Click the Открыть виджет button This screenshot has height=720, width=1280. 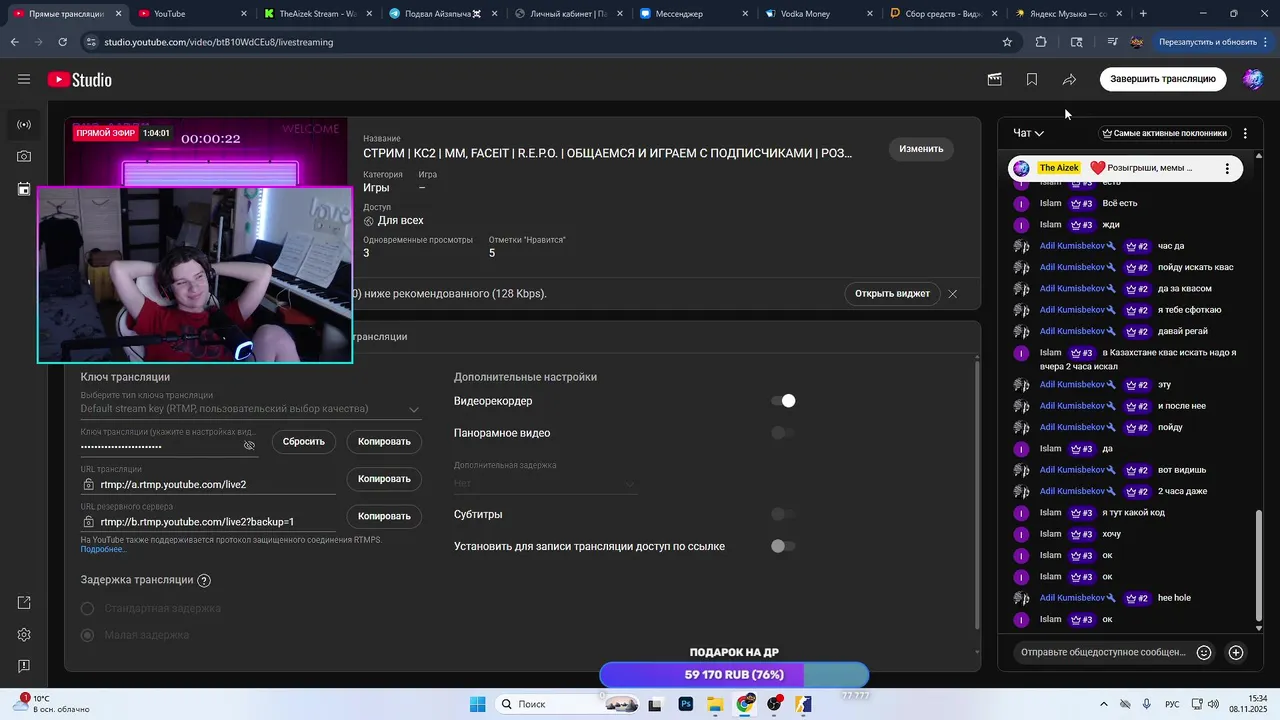892,294
